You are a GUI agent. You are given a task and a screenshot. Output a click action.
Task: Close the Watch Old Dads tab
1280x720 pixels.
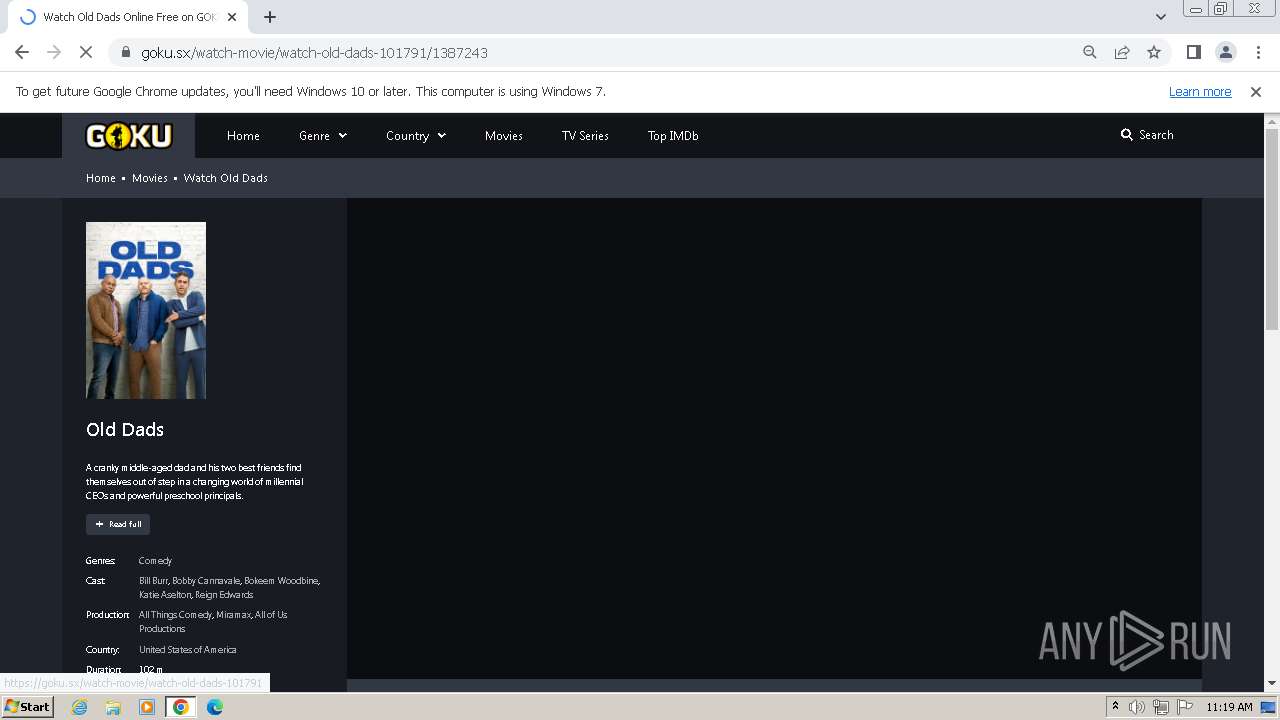pyautogui.click(x=233, y=17)
